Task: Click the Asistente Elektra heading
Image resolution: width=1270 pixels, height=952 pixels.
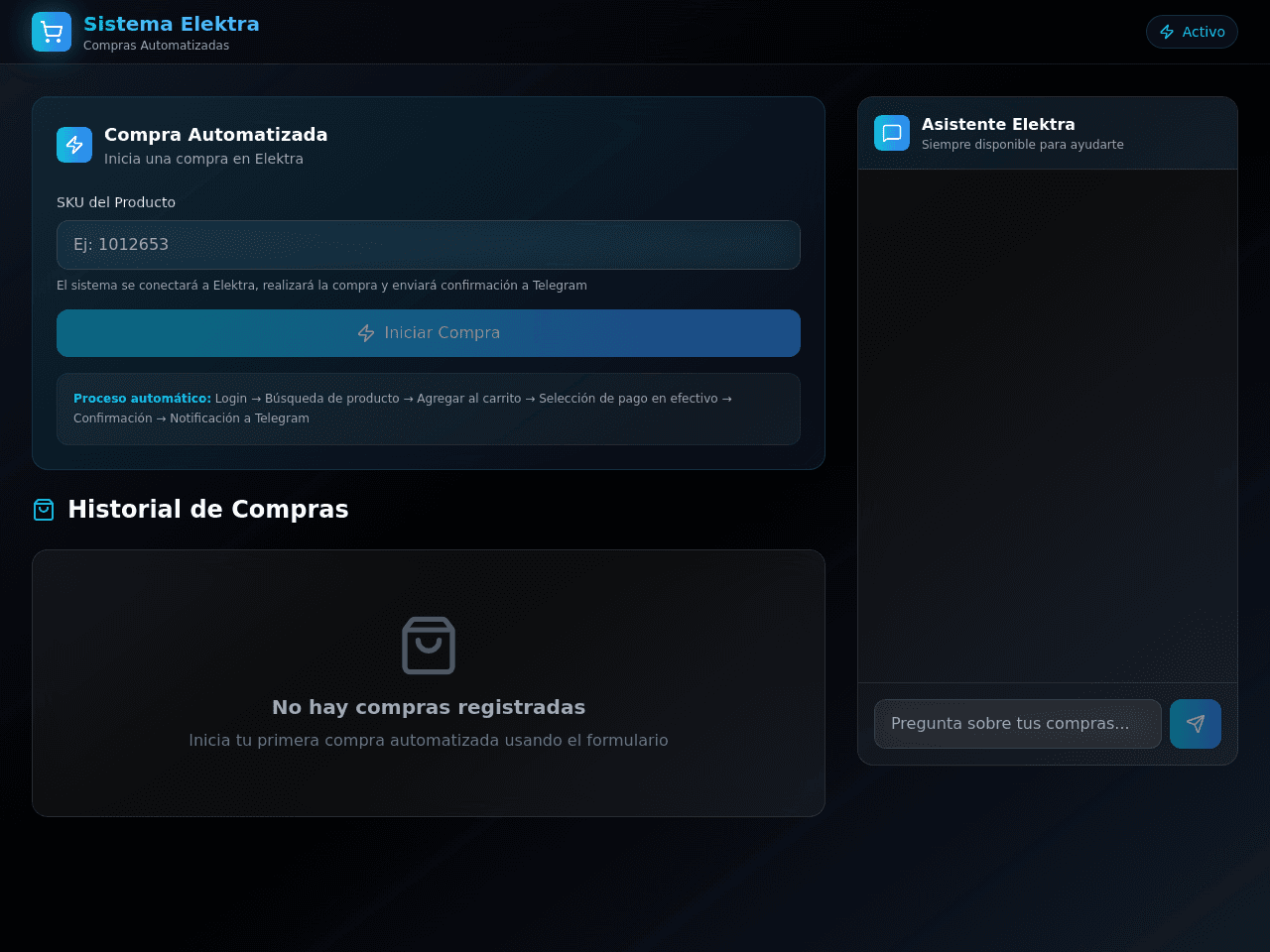Action: coord(998,124)
